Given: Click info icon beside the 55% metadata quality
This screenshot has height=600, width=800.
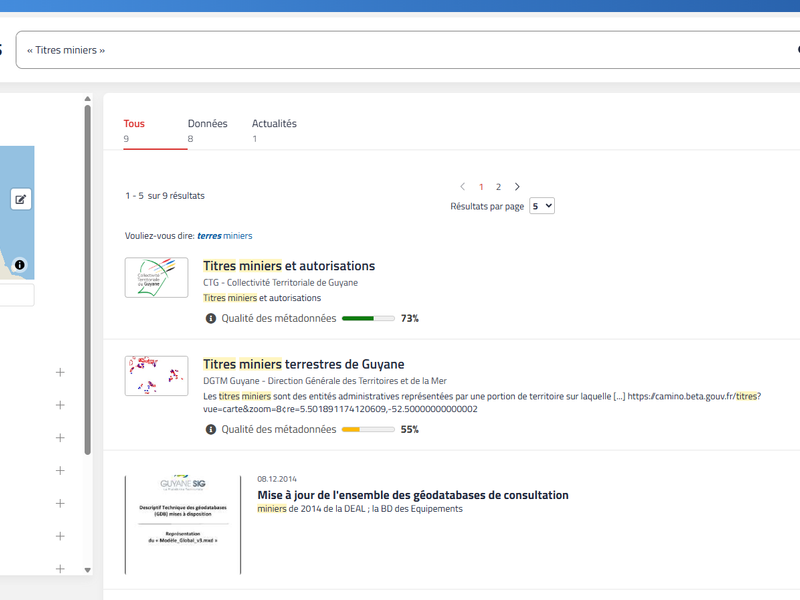Looking at the screenshot, I should pyautogui.click(x=211, y=429).
